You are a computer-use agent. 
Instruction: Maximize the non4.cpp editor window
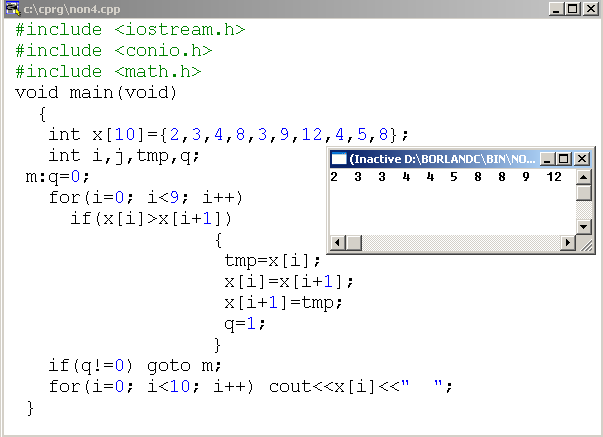click(x=573, y=8)
